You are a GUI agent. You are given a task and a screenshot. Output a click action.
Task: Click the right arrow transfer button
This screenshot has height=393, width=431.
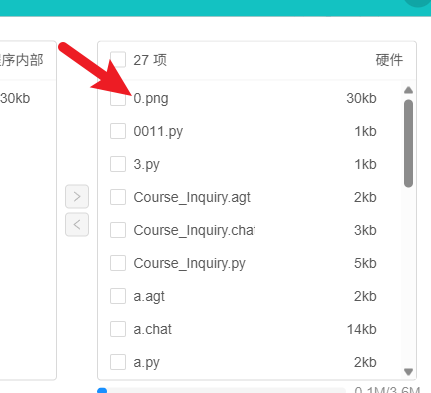pos(77,196)
